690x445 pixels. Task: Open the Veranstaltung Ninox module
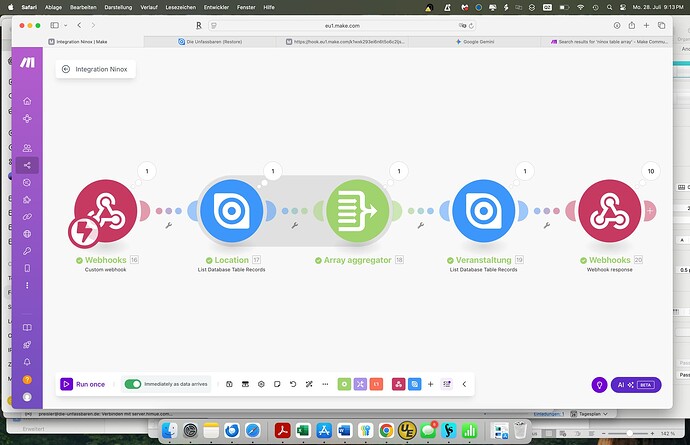(x=484, y=211)
